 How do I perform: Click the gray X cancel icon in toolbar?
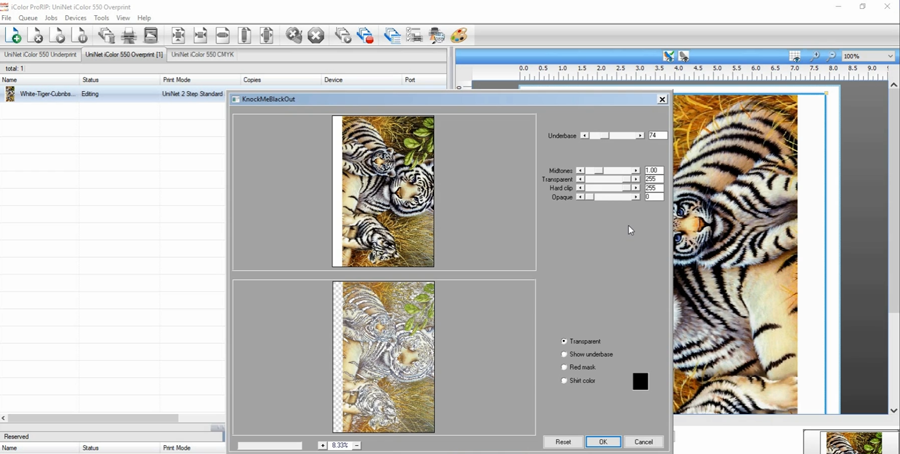coord(316,36)
